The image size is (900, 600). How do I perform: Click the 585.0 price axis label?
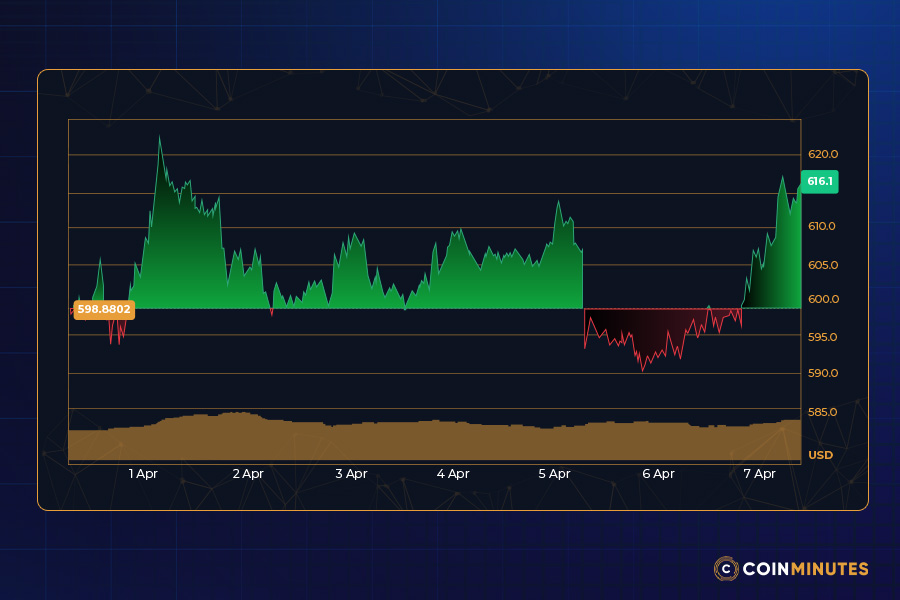click(822, 412)
